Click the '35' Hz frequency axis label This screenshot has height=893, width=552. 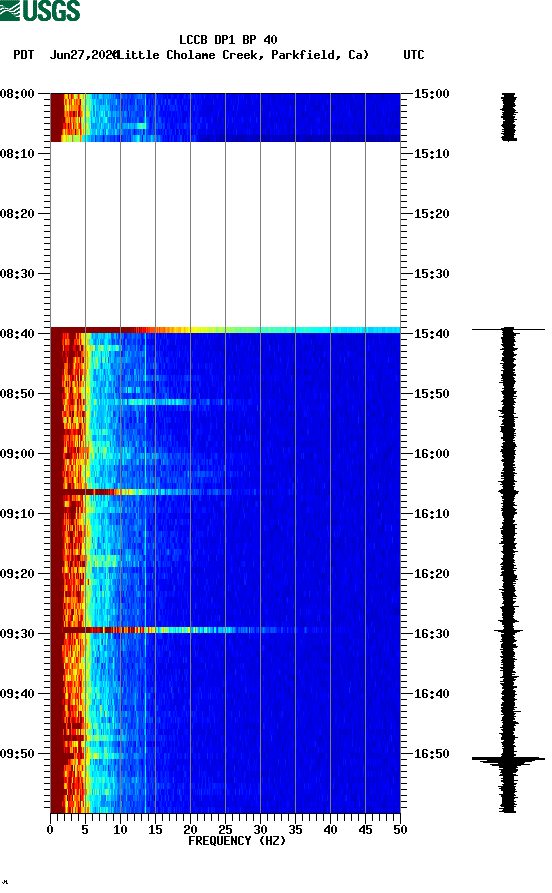point(295,830)
